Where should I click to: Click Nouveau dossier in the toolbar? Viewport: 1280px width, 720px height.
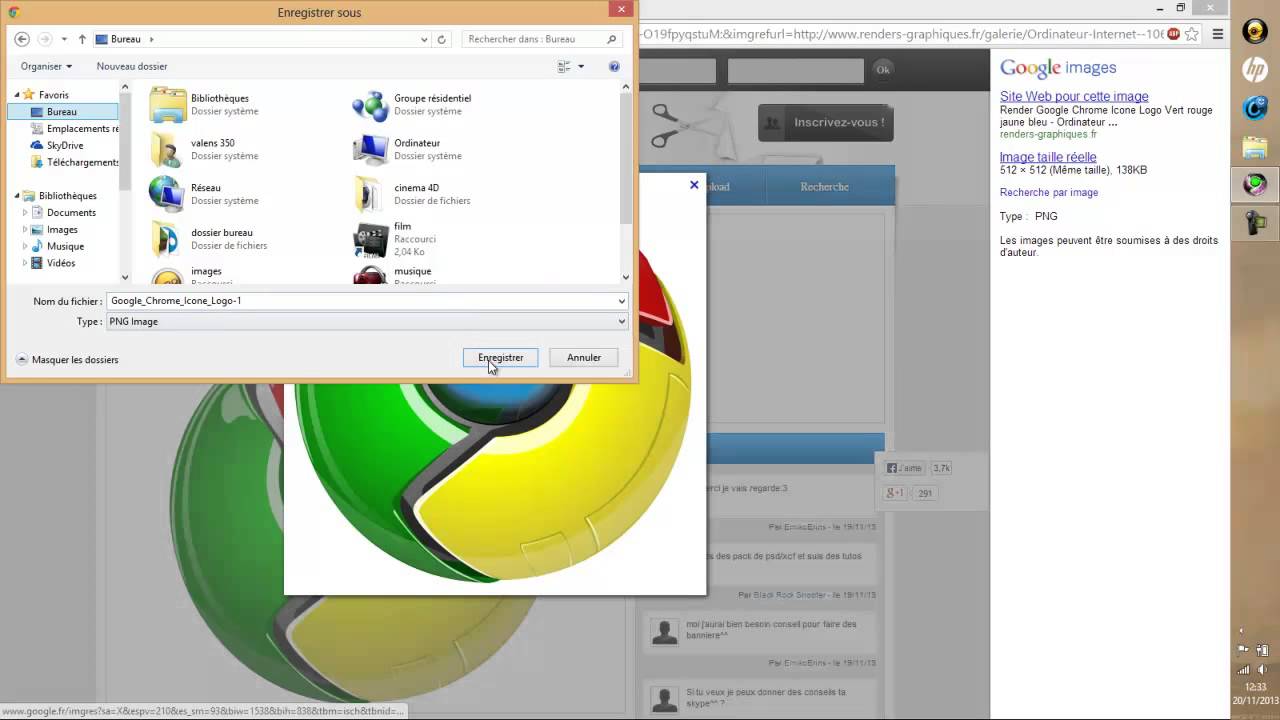tap(132, 66)
